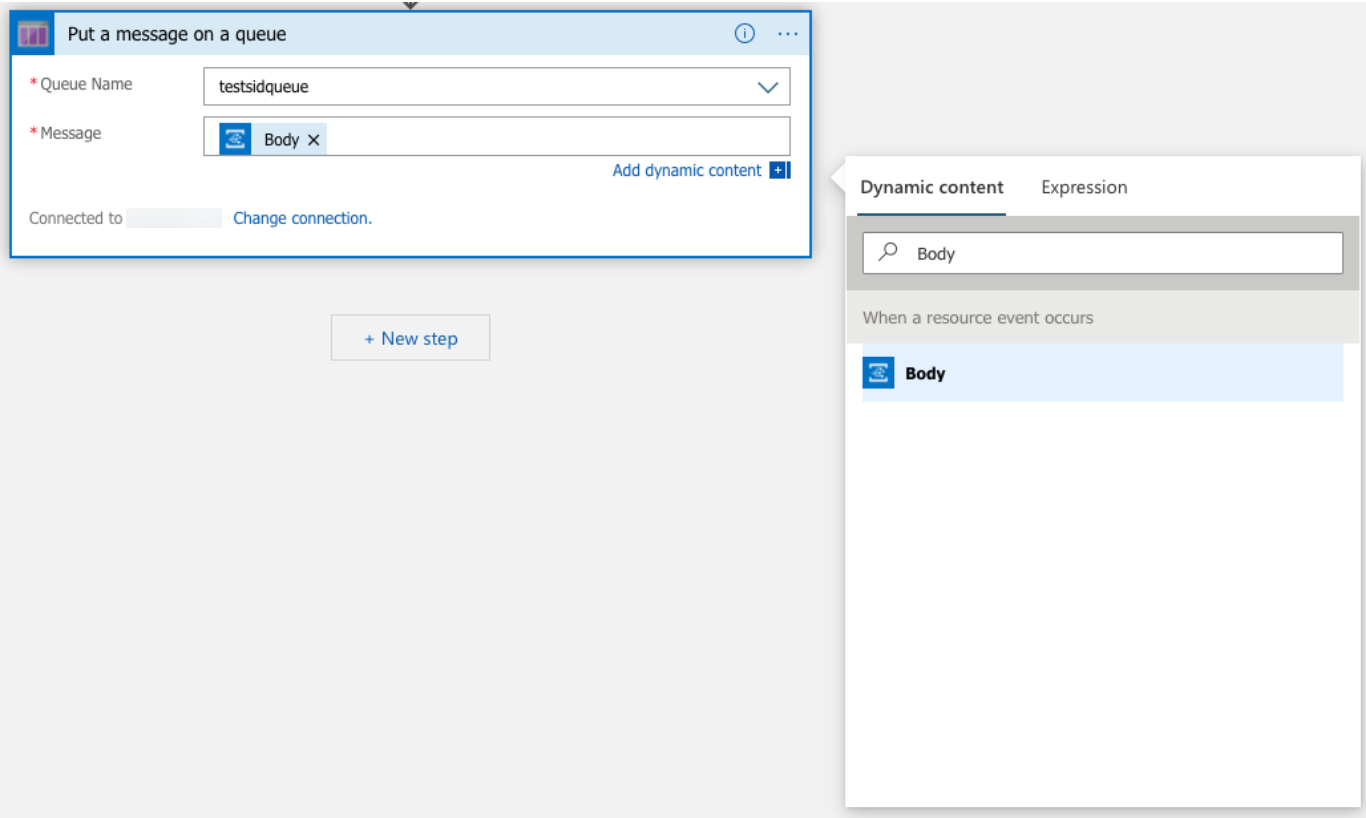Expand the Queue Name dropdown chevron
This screenshot has height=818, width=1366.
click(x=767, y=87)
